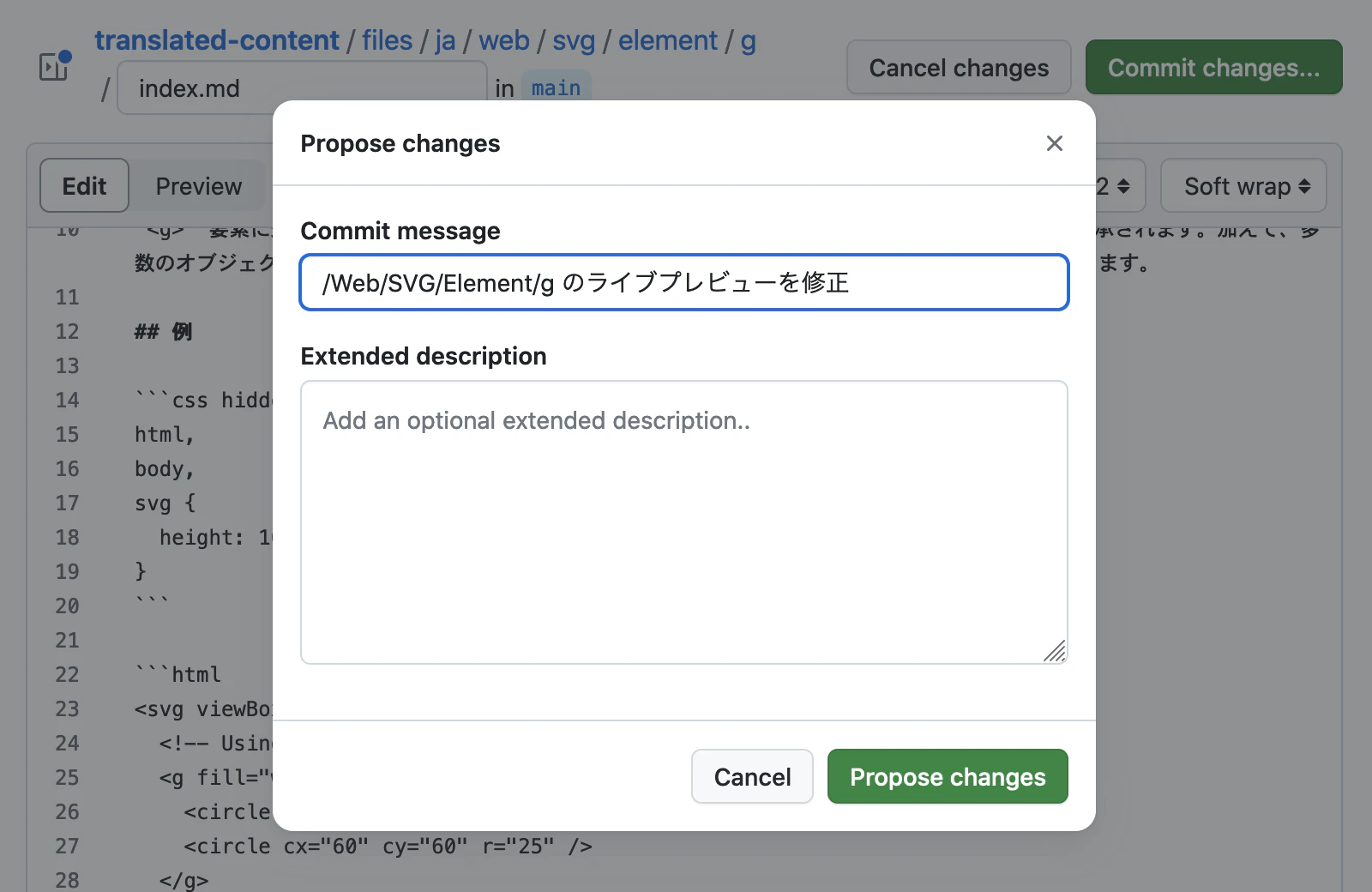Click the '```html' code line

tap(178, 674)
